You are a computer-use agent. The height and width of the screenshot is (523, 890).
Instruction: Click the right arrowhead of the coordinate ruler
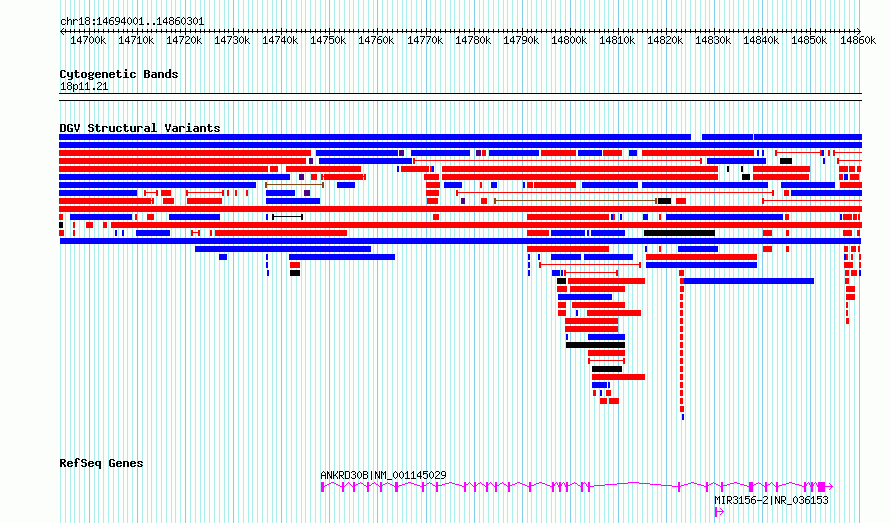[859, 31]
